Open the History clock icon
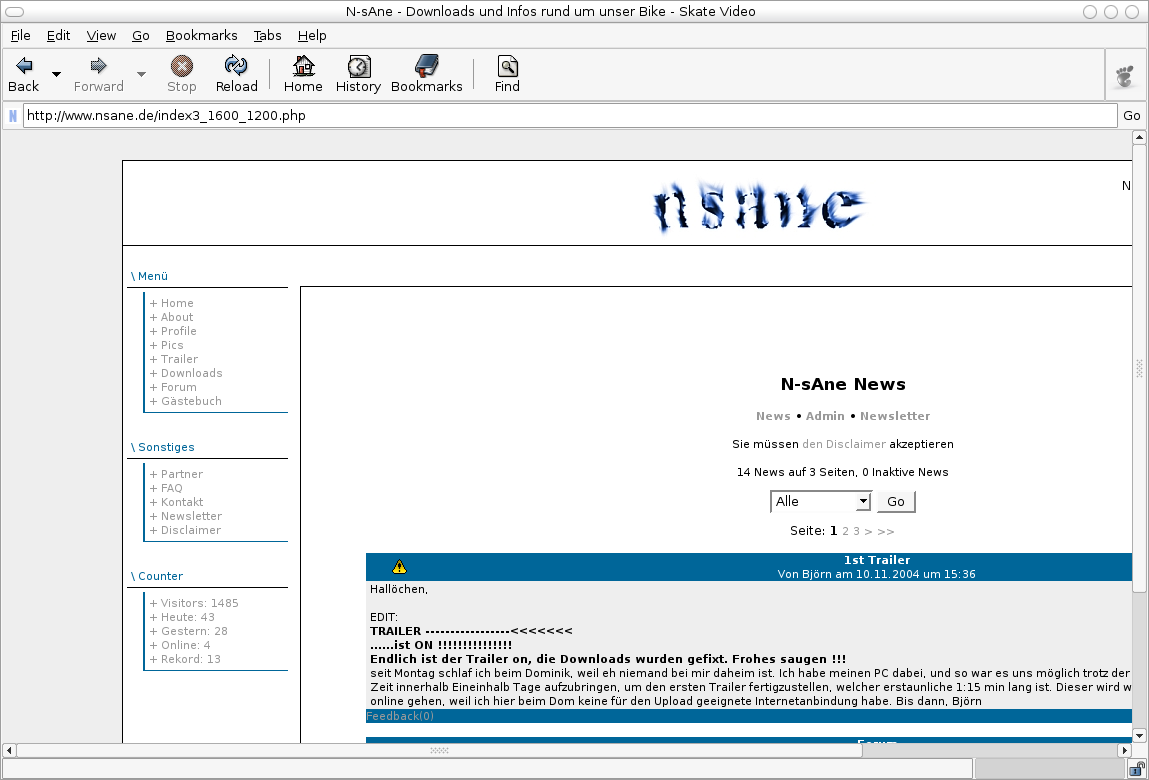Image resolution: width=1149 pixels, height=780 pixels. click(x=358, y=66)
